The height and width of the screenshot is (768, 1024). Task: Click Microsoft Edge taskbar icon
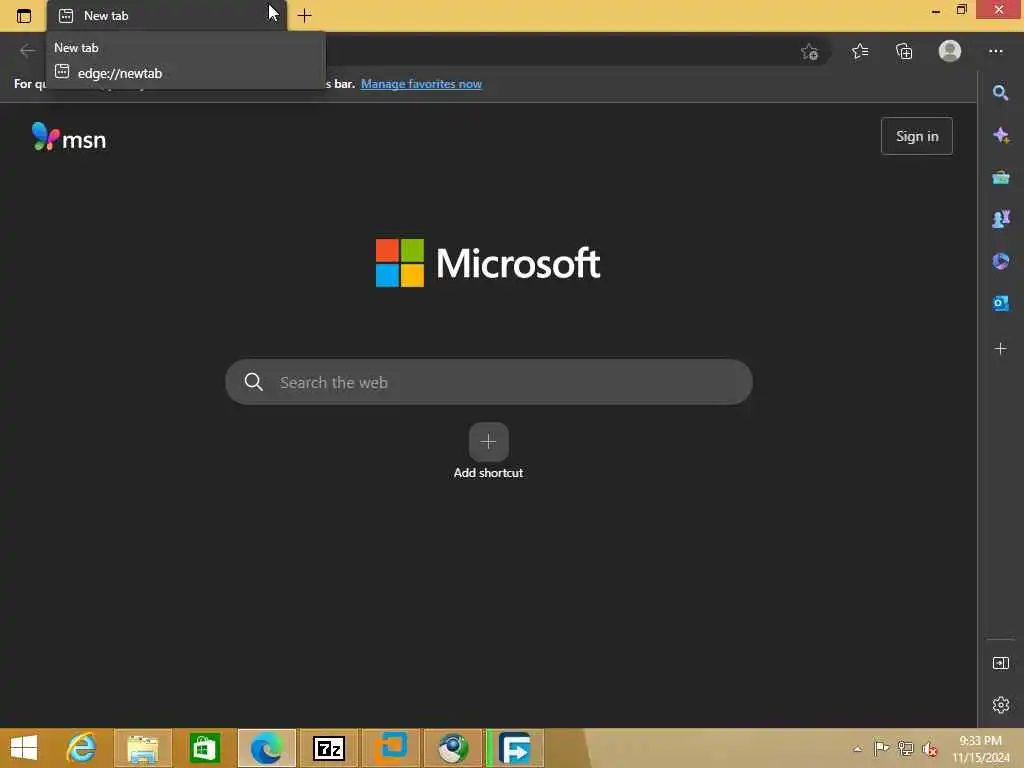[266, 748]
